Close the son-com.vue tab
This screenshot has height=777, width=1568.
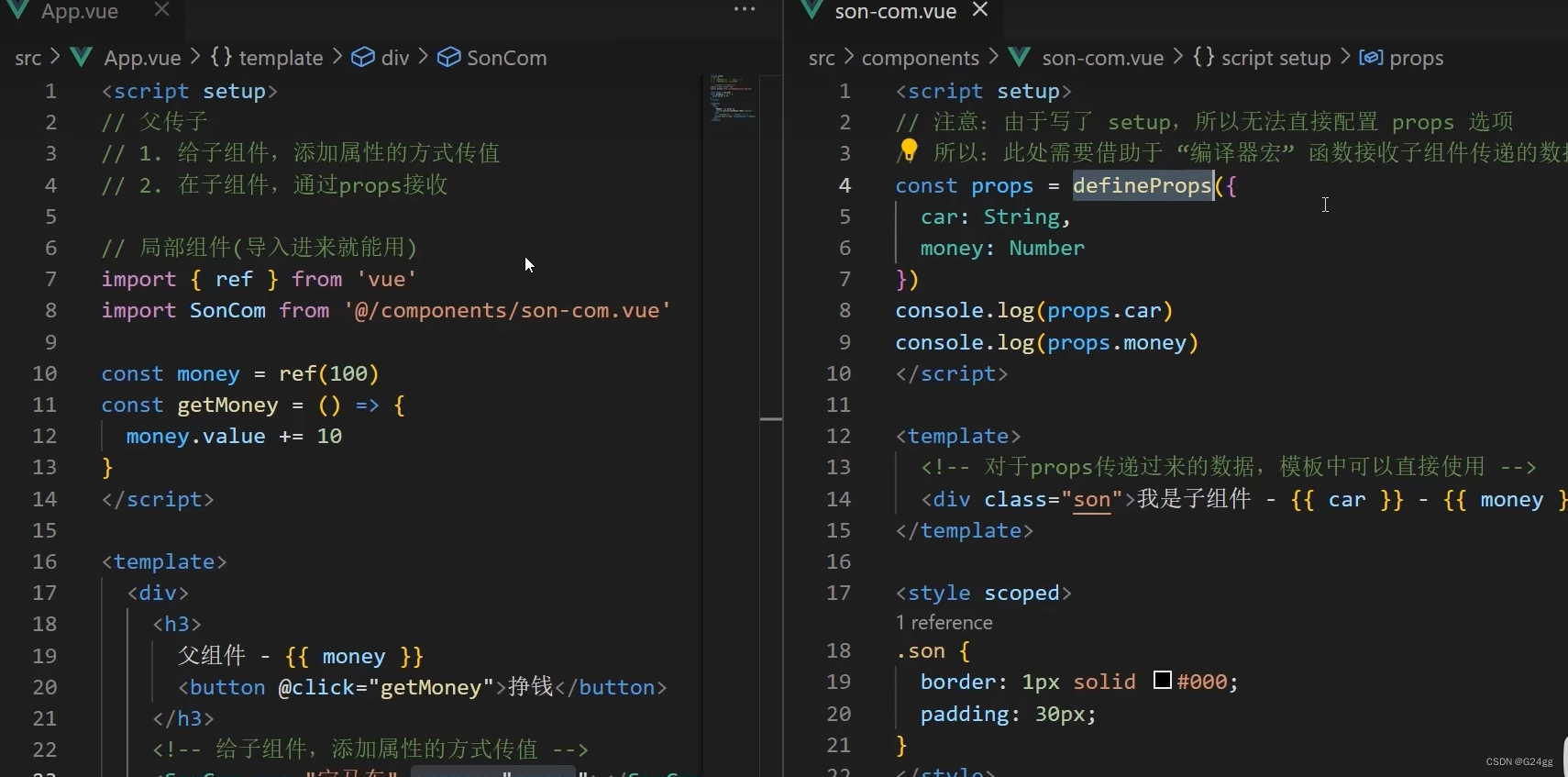point(980,9)
